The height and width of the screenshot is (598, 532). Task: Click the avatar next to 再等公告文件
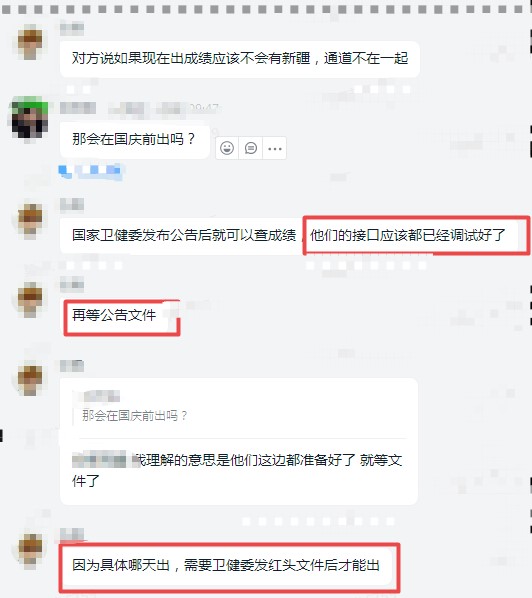pos(30,299)
